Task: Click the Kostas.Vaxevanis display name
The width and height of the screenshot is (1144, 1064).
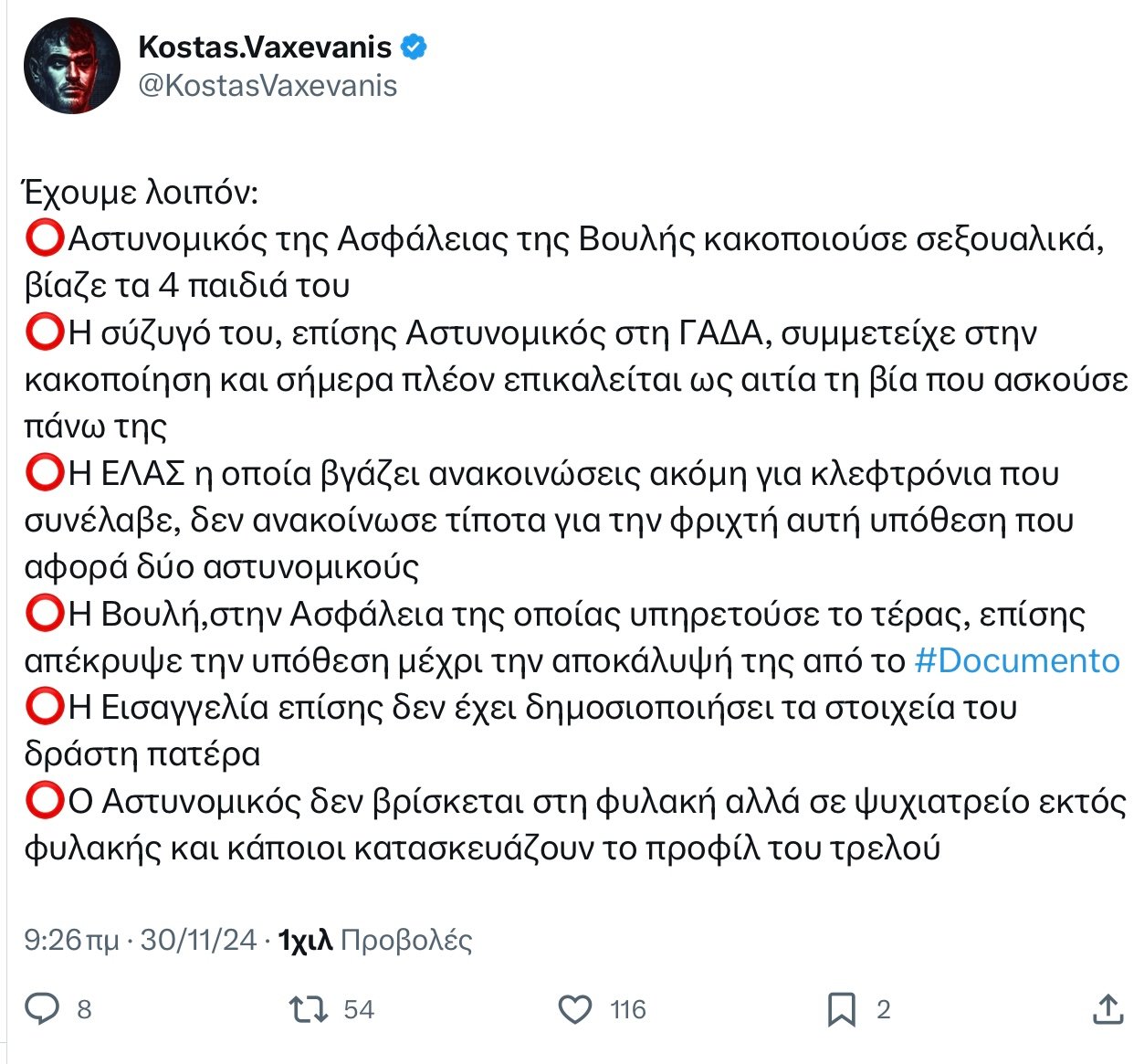Action: [265, 47]
